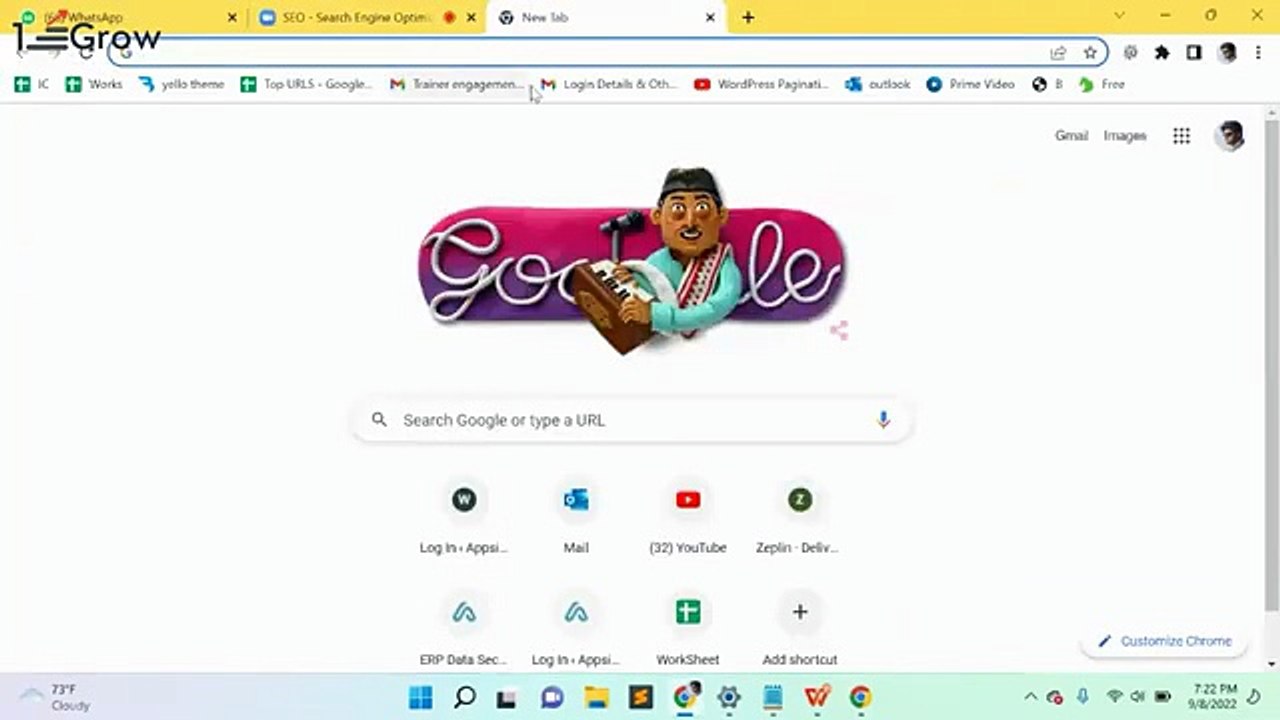
Task: Open the yello theme bookmark
Action: (x=182, y=84)
